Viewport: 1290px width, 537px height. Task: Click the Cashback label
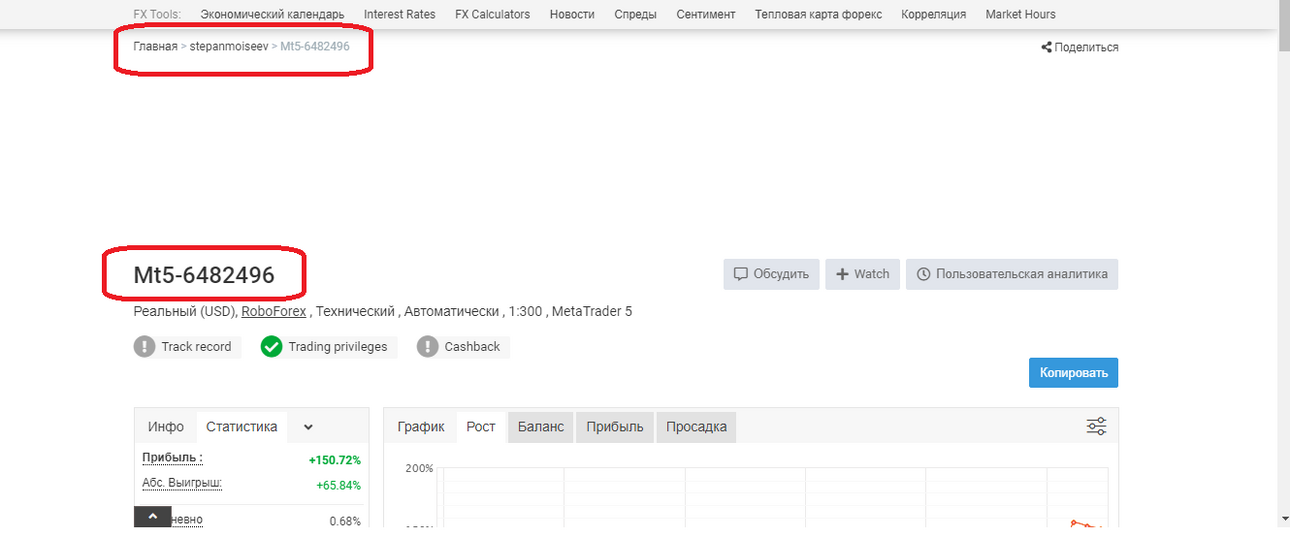point(472,347)
